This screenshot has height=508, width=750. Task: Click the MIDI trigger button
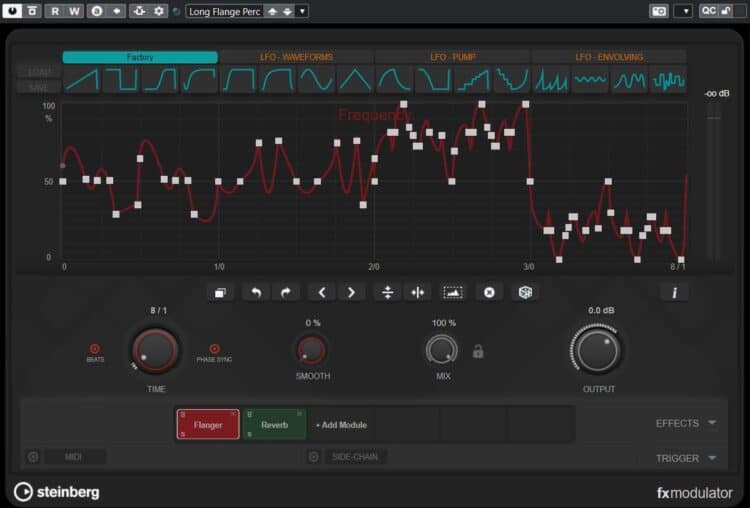pos(74,457)
